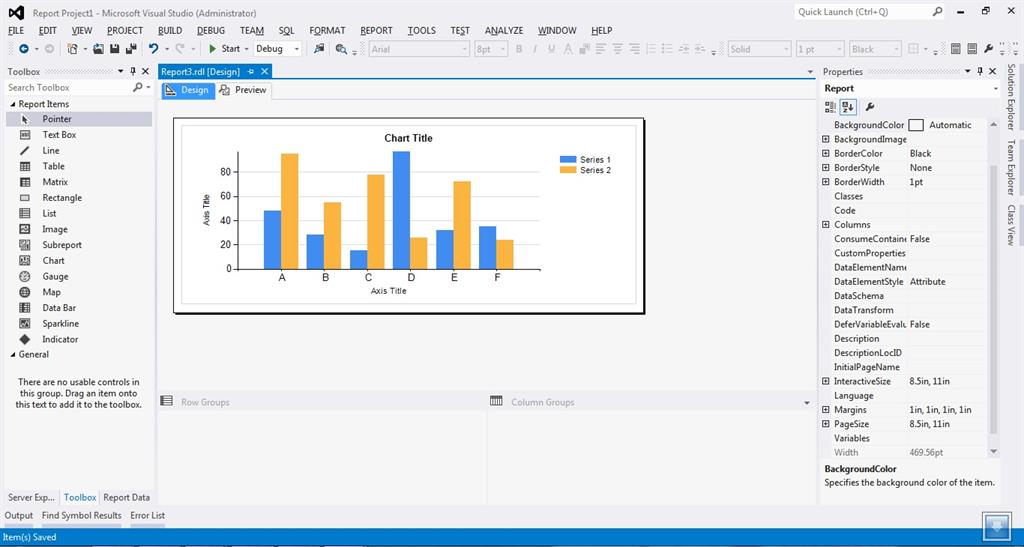Select the Data Bar toolbox item
Screen dimensions: 1024x547
79,307
